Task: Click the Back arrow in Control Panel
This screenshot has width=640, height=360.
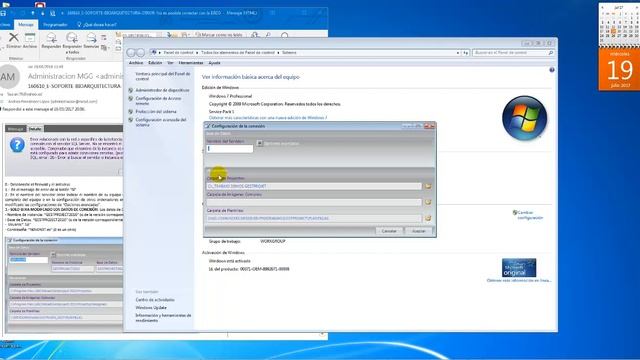Action: coord(131,53)
